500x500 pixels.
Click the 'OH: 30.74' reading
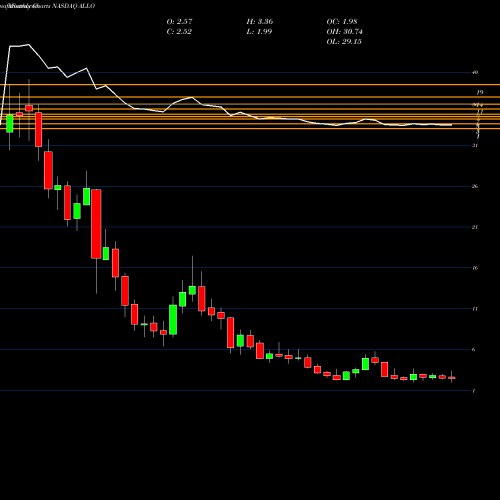tap(344, 32)
